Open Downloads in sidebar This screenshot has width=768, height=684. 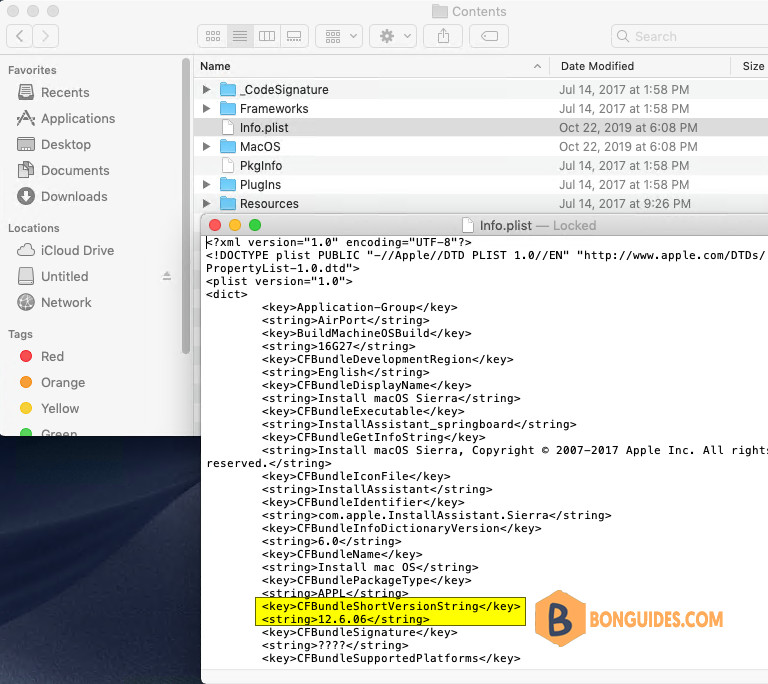coord(62,196)
